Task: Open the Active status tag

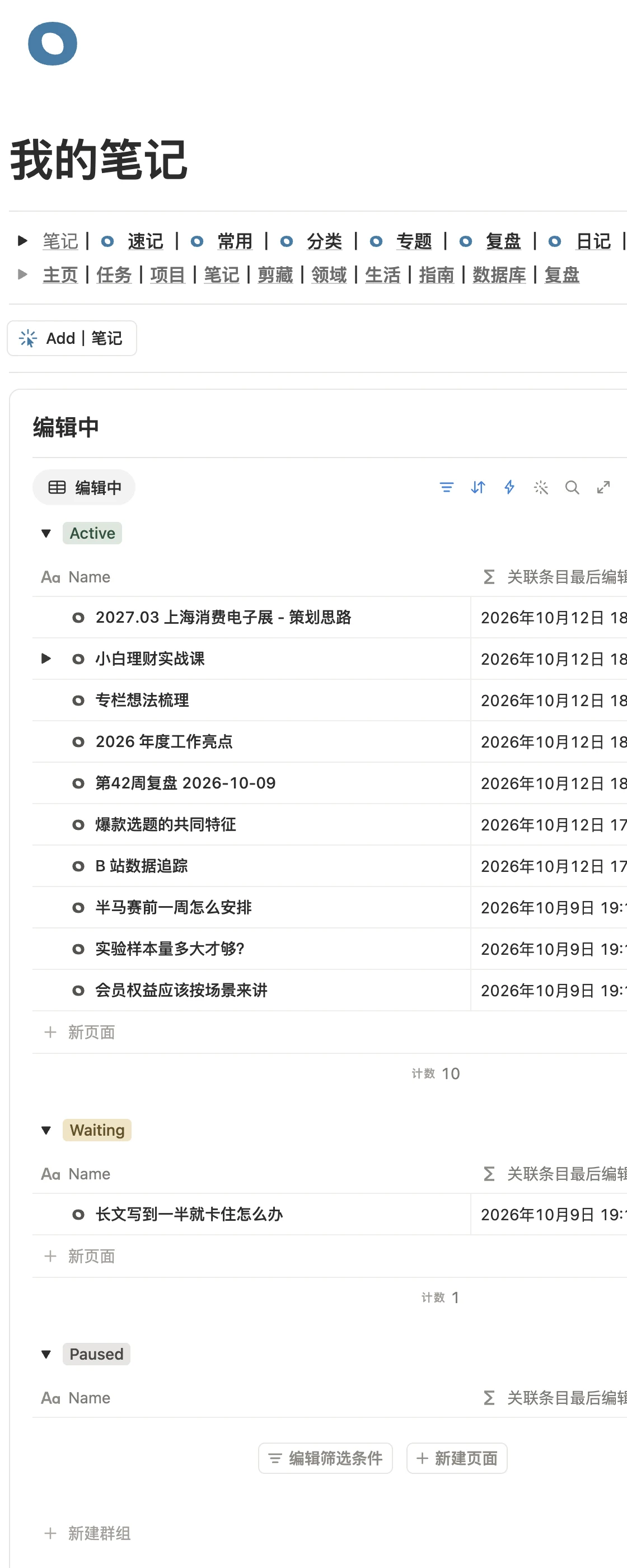Action: (x=92, y=534)
